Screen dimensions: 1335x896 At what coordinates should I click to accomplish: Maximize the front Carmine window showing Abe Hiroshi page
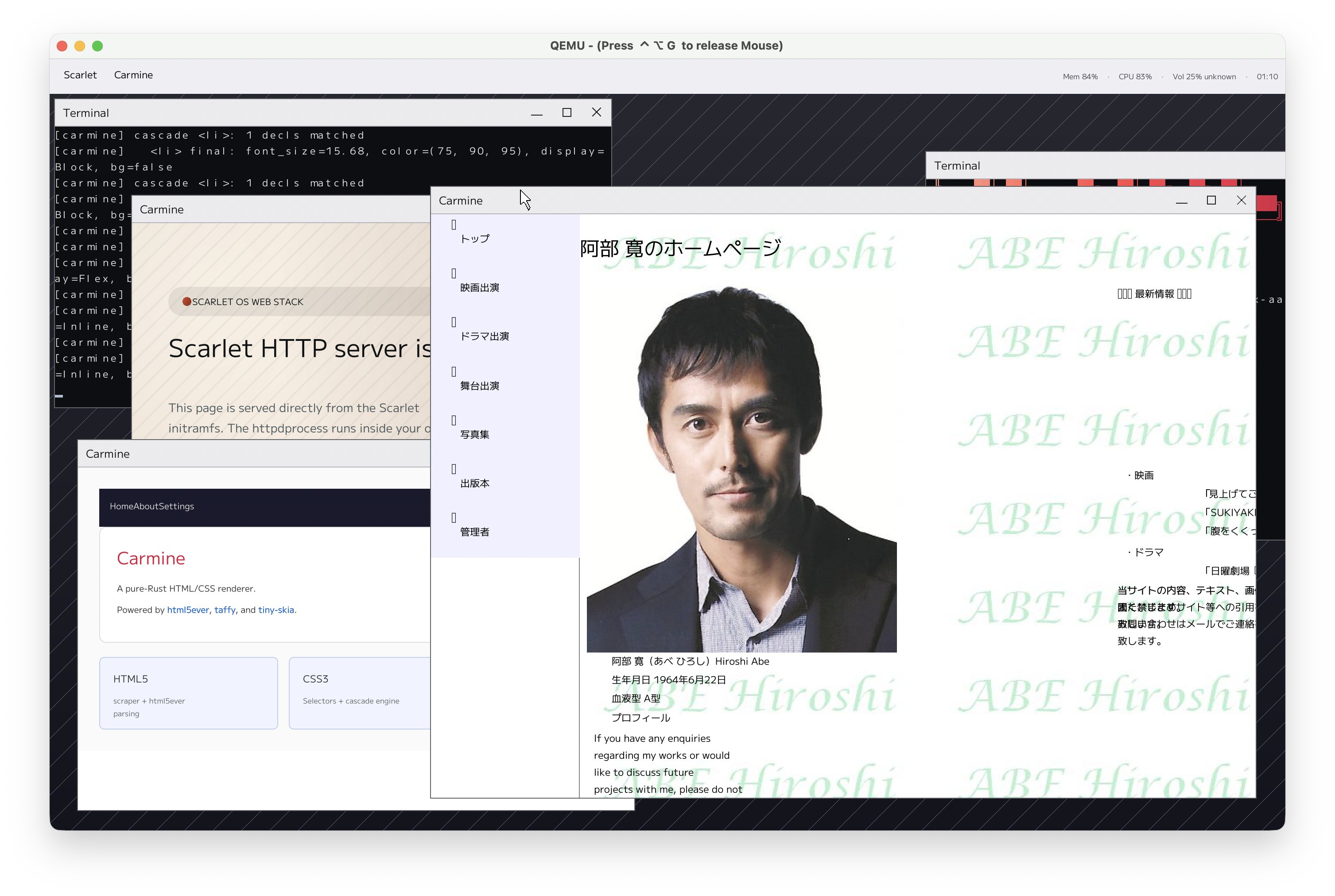tap(1211, 200)
